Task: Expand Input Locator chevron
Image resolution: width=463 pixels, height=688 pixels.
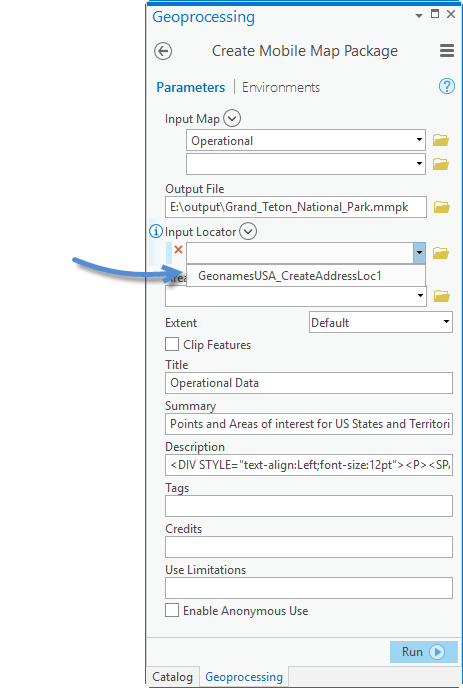Action: coord(248,231)
